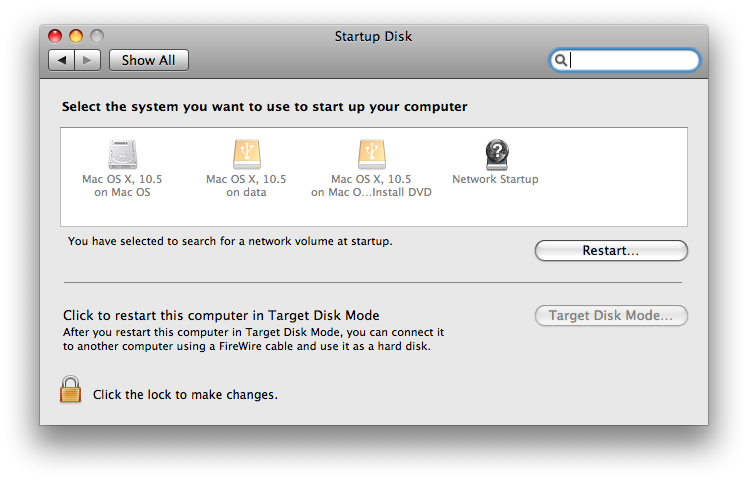Click the padlock icon to unlock changes
This screenshot has height=480, width=748.
point(70,390)
